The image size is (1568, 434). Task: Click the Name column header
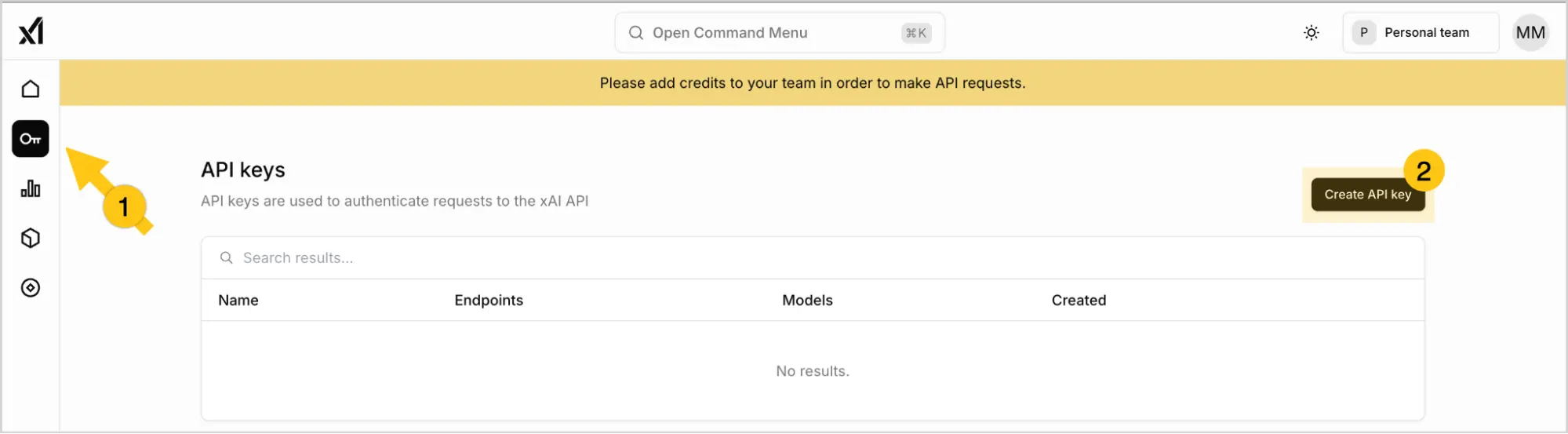click(238, 301)
